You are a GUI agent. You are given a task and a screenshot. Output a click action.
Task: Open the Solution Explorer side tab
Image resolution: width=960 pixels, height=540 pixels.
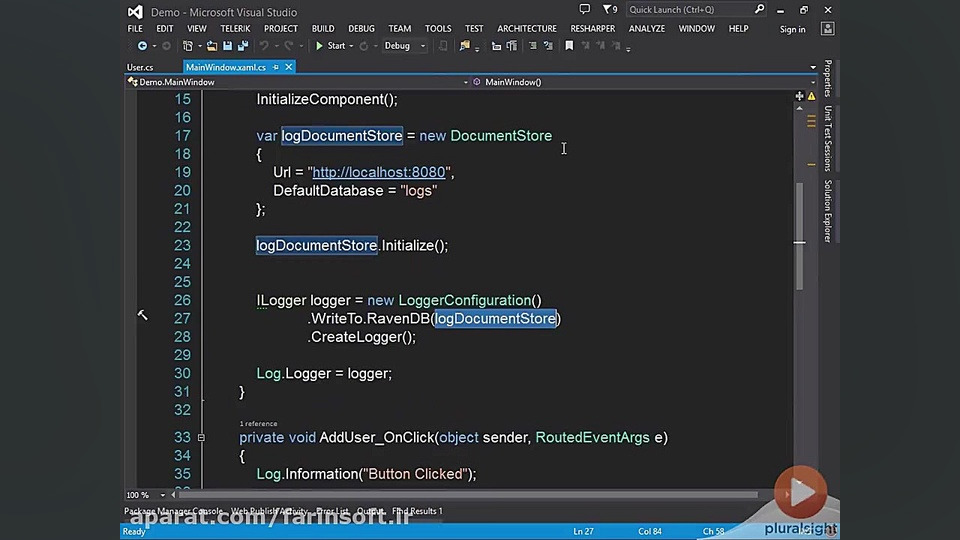point(828,211)
